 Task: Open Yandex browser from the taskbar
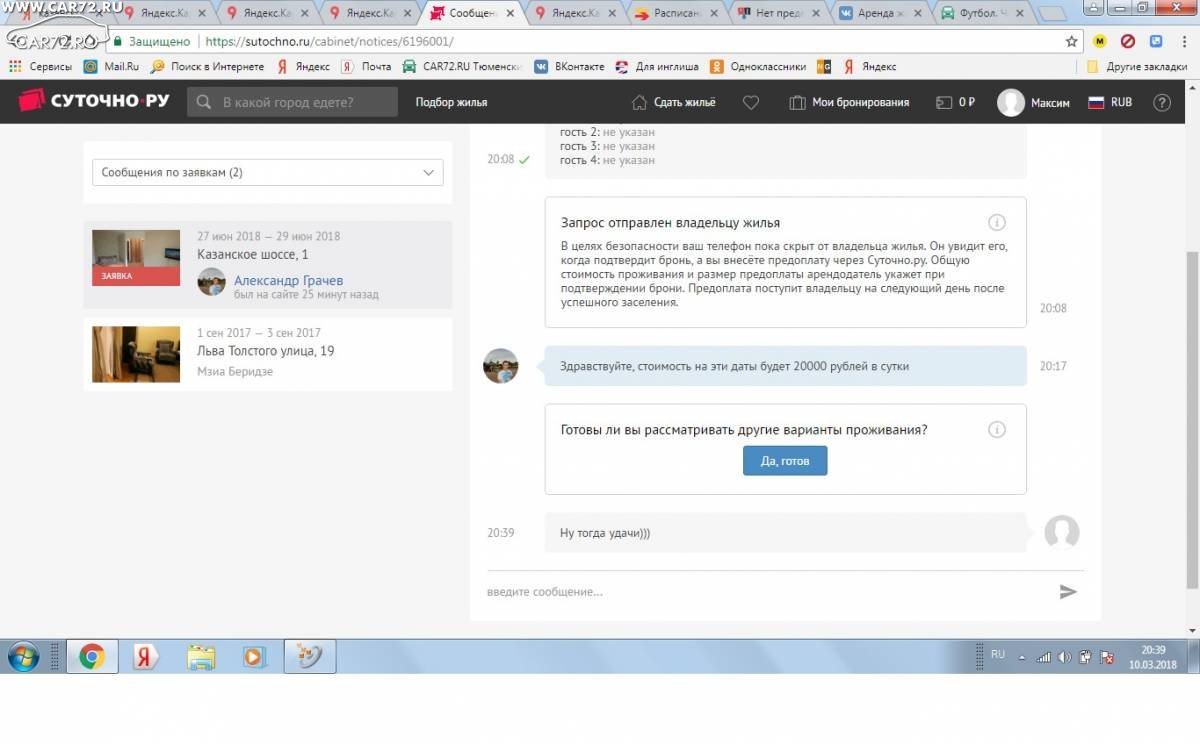tap(146, 657)
